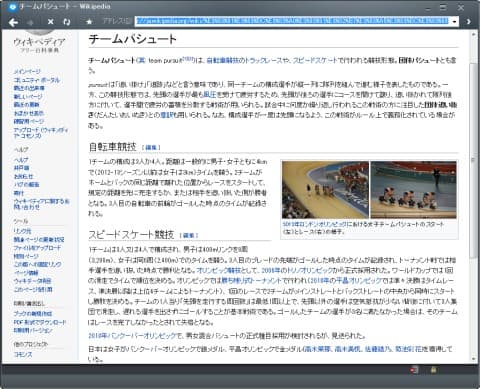Open the right velodrome race photo thumbnail
This screenshot has height=389, width=480.
coord(413,190)
